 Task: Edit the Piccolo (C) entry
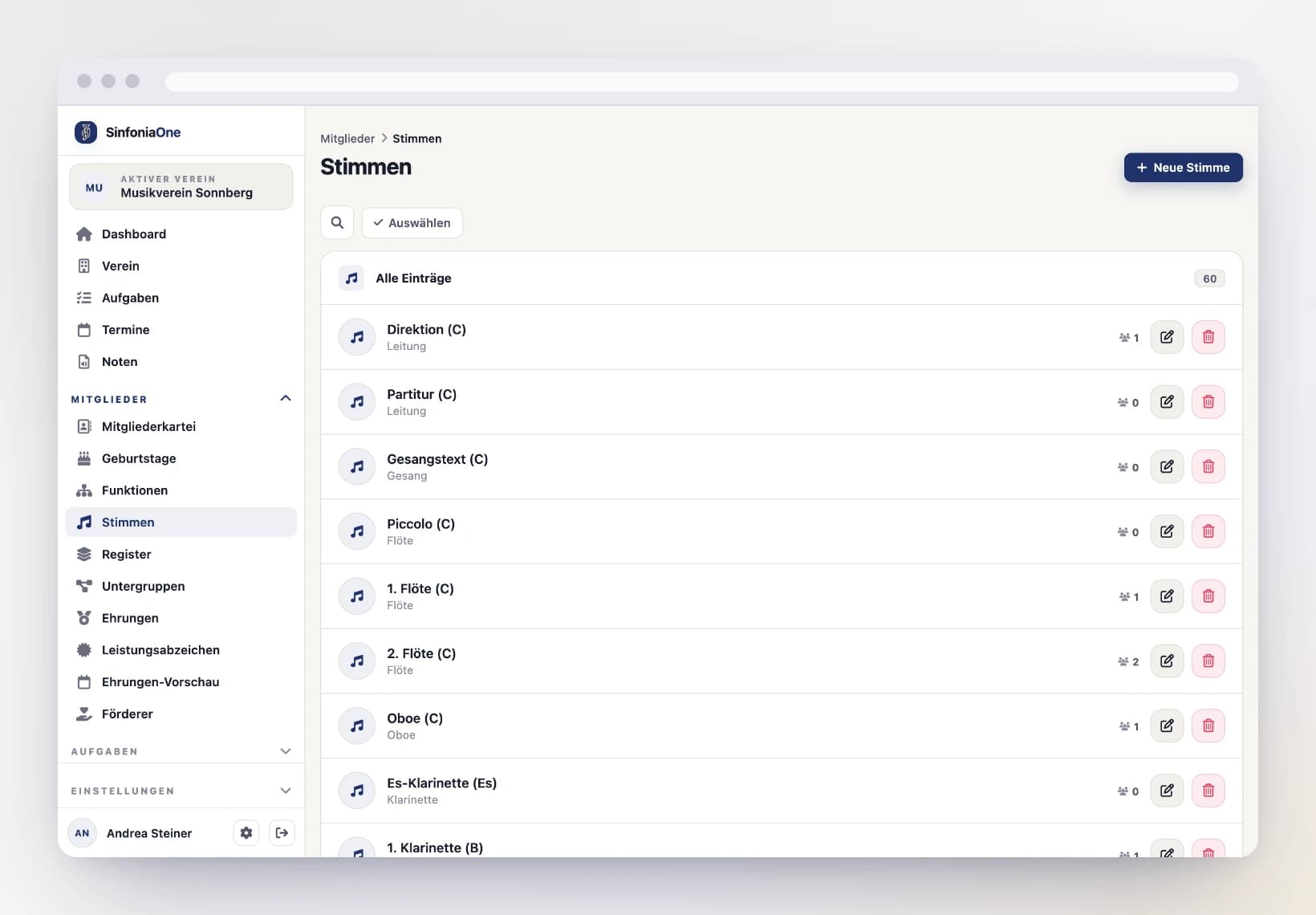click(x=1167, y=531)
